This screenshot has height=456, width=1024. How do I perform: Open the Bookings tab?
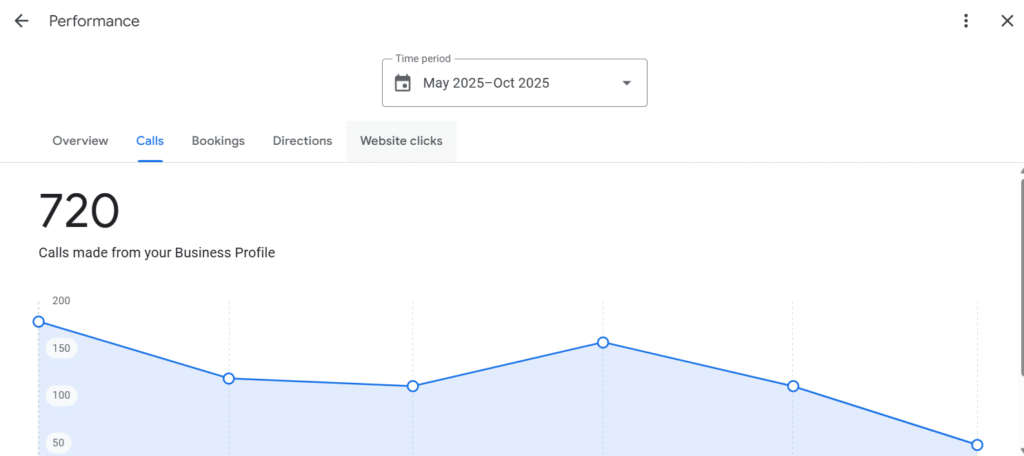218,141
